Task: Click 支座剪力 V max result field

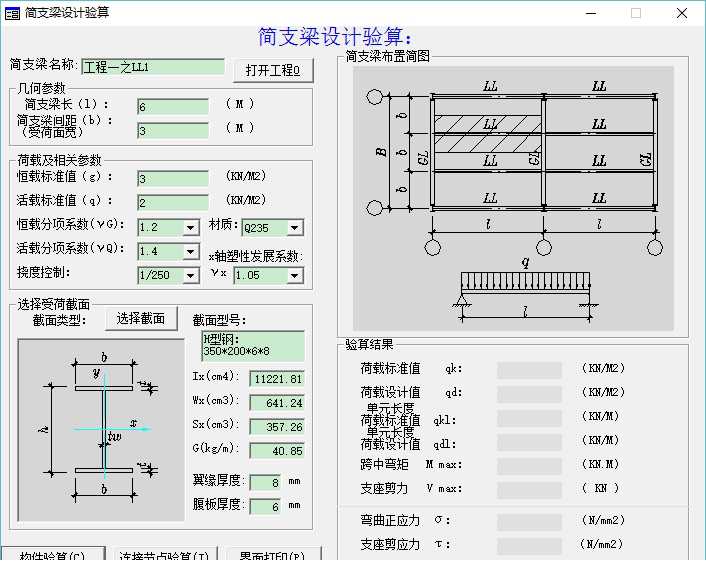Action: (x=529, y=490)
